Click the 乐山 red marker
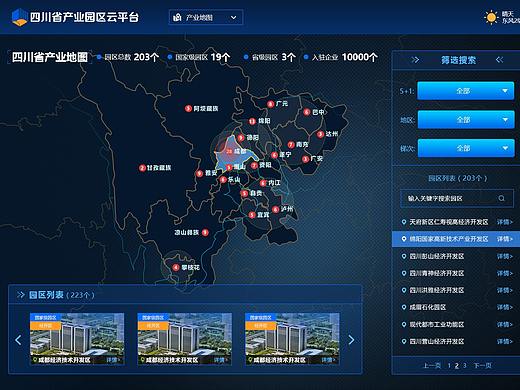Image resolution: width=520 pixels, height=390 pixels. (223, 180)
